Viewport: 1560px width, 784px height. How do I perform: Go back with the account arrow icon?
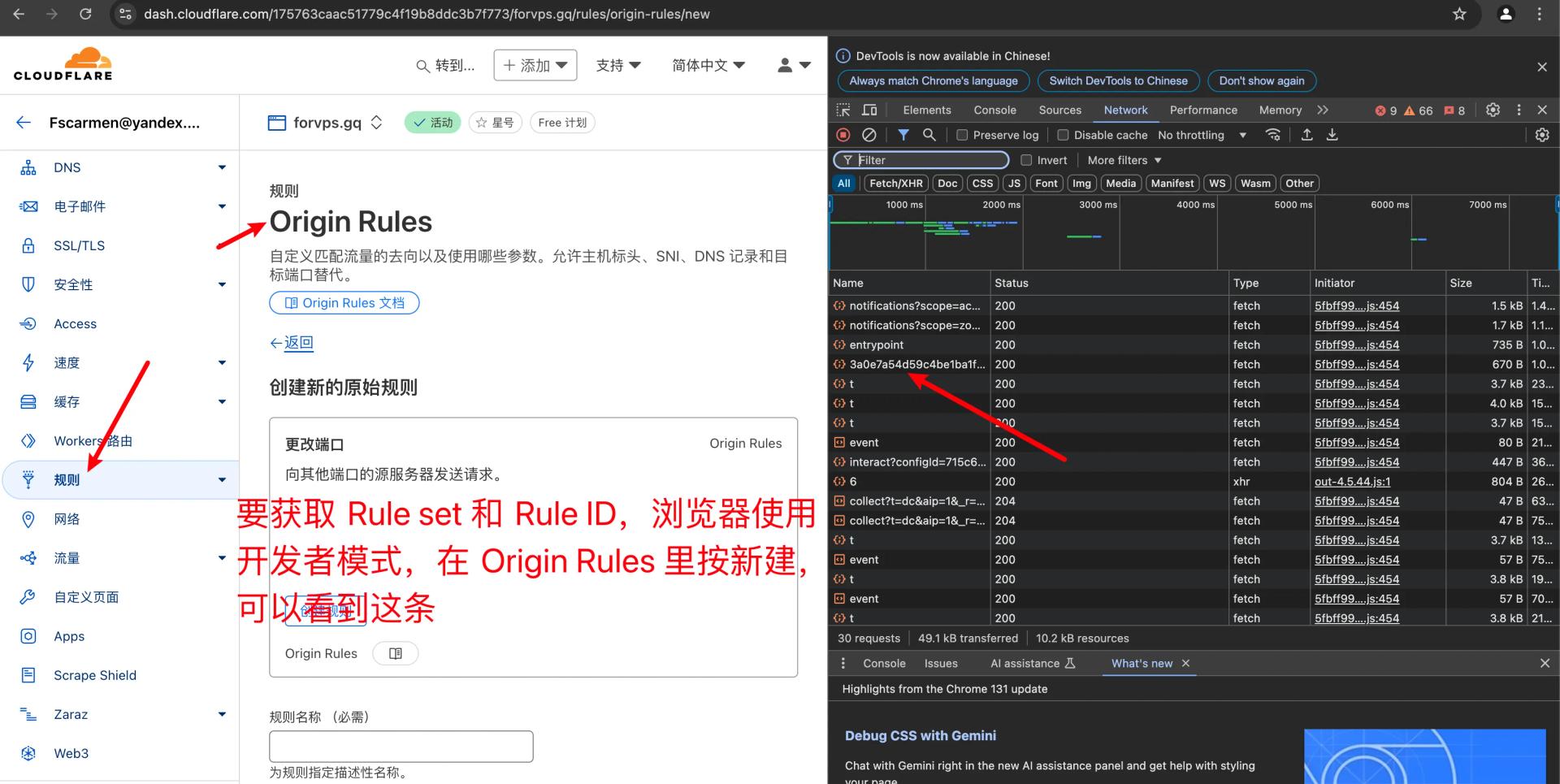tap(24, 123)
